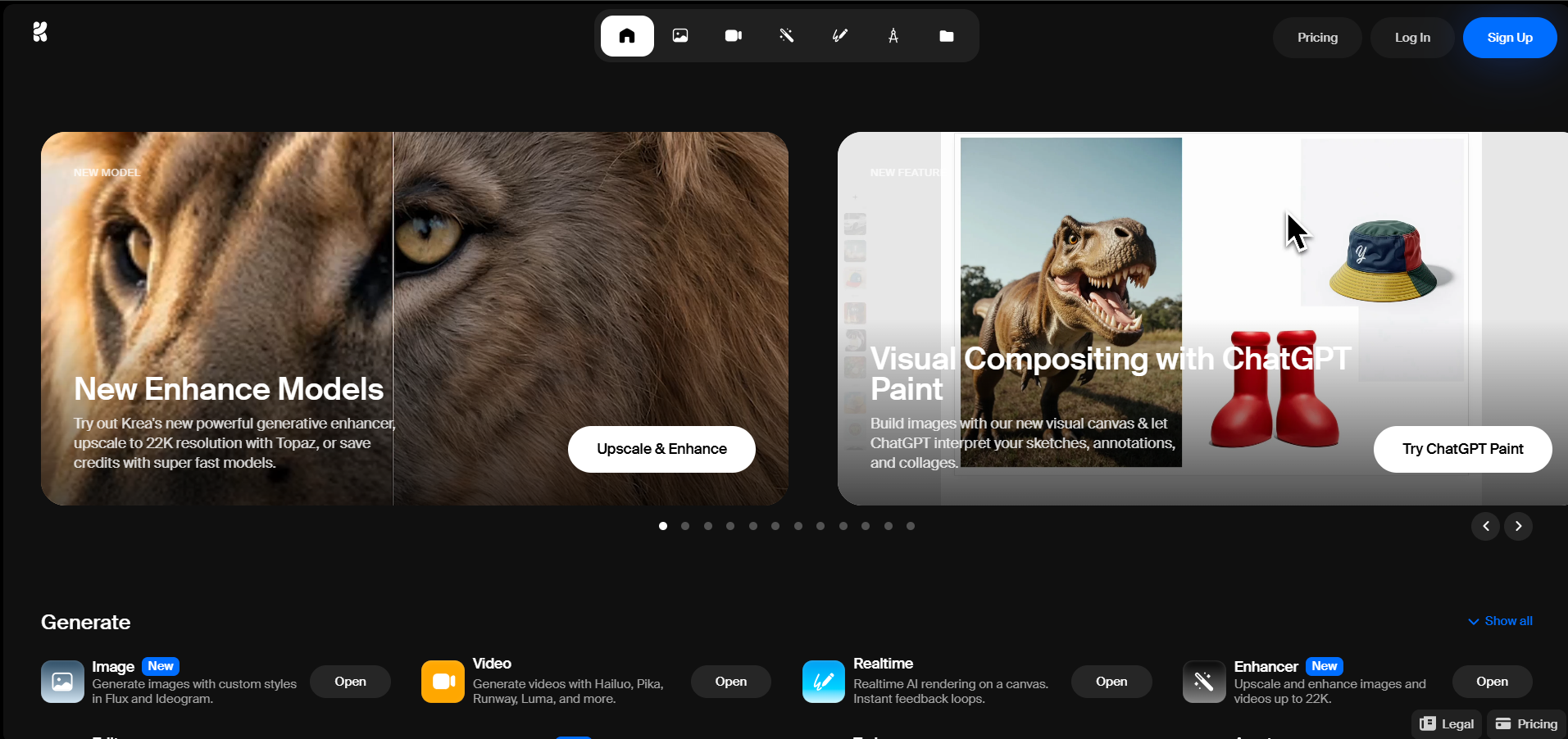Go to next carousel slide arrow
Screen dimensions: 1568x739
1519,526
